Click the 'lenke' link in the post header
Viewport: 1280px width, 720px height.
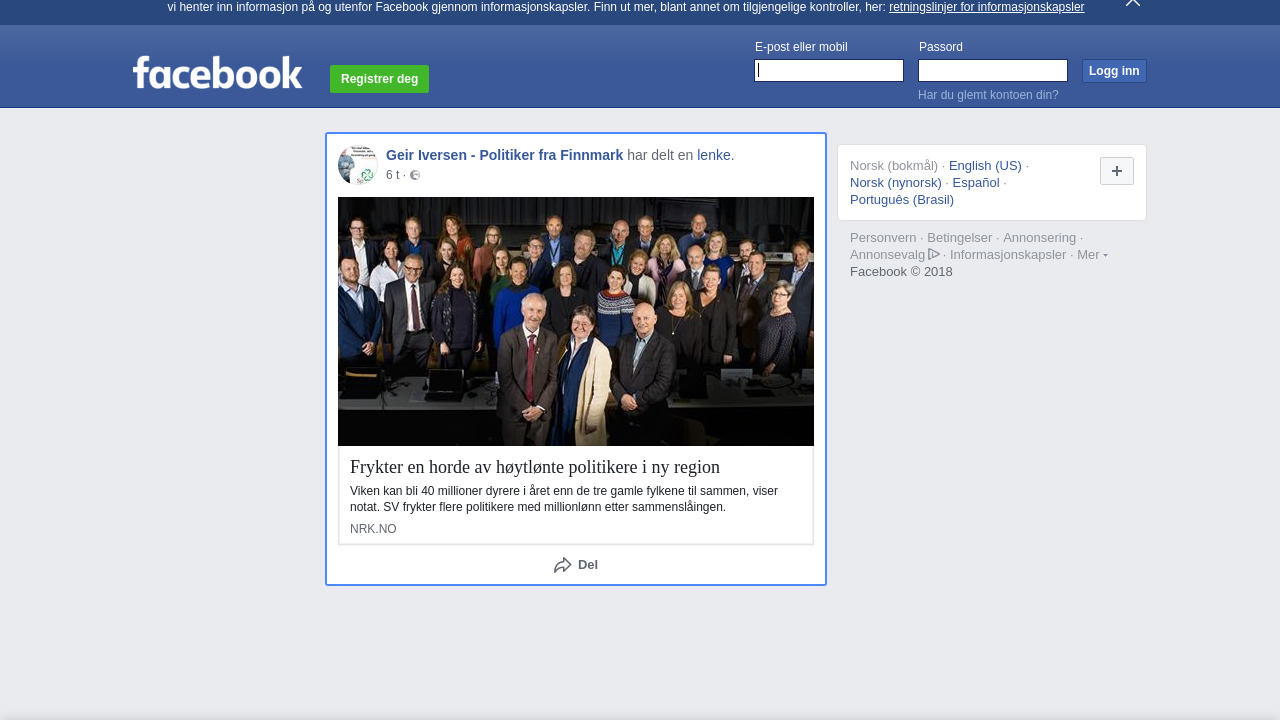714,155
